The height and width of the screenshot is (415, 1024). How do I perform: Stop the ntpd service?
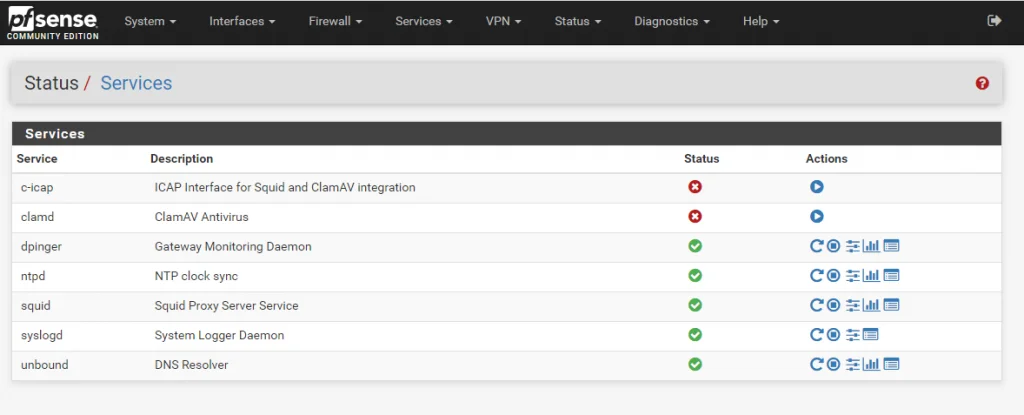point(833,276)
